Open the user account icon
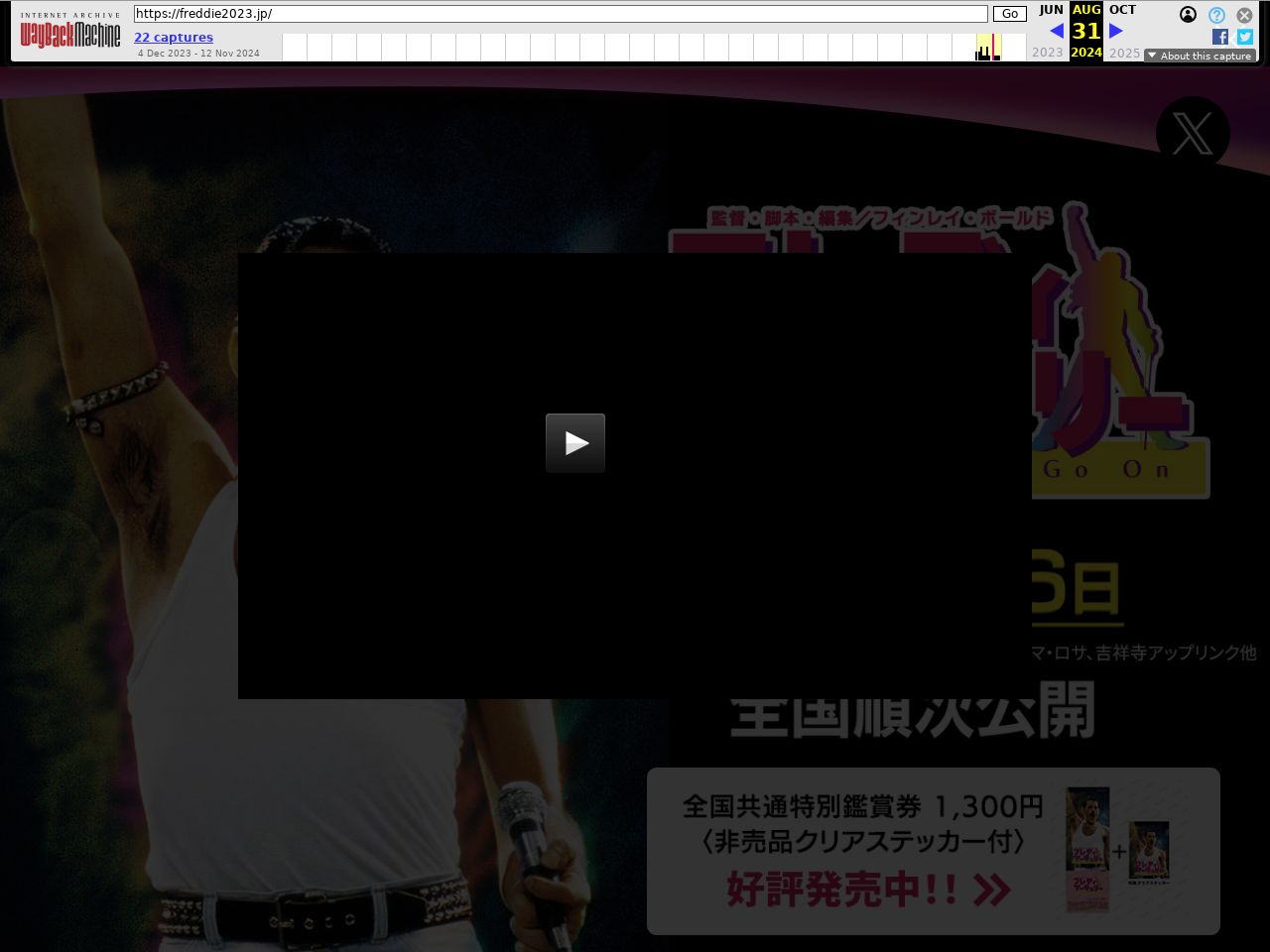1270x952 pixels. [x=1188, y=15]
